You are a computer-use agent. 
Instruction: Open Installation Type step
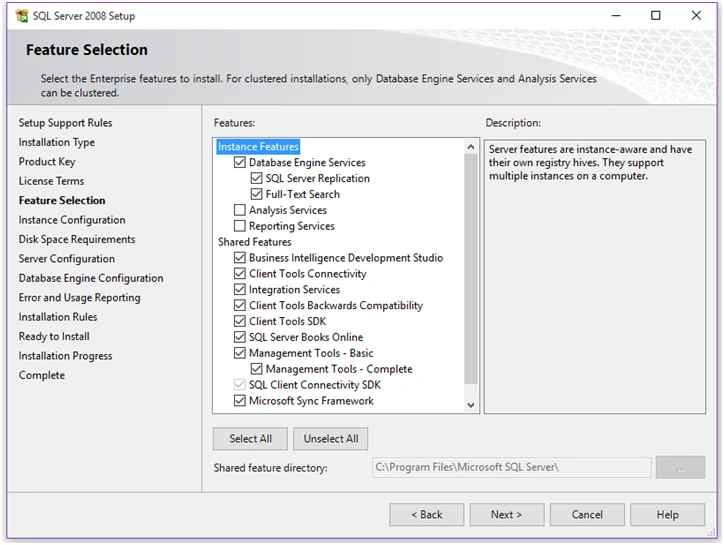point(57,142)
